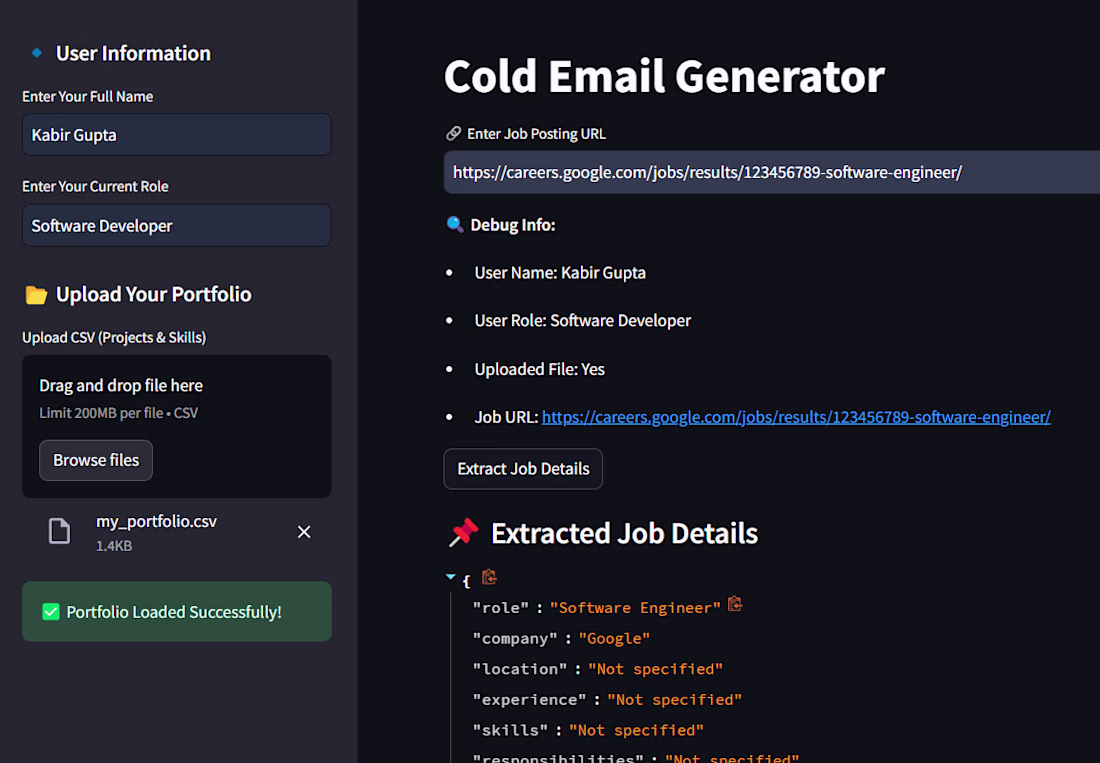Copy the "Software Engineer" role value

point(735,604)
